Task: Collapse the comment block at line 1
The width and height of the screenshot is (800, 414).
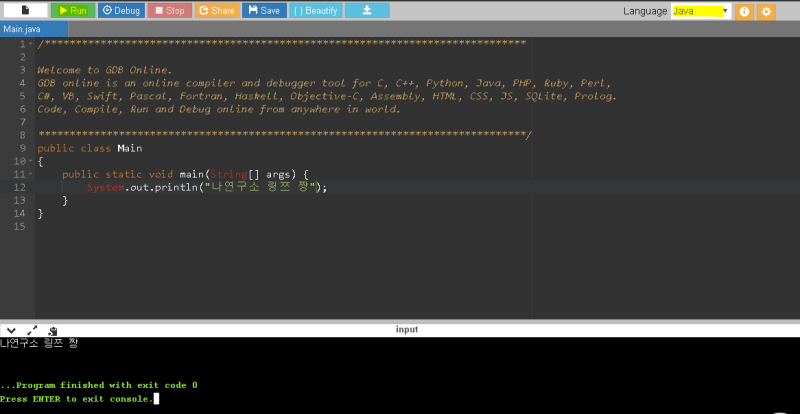Action: 31,44
